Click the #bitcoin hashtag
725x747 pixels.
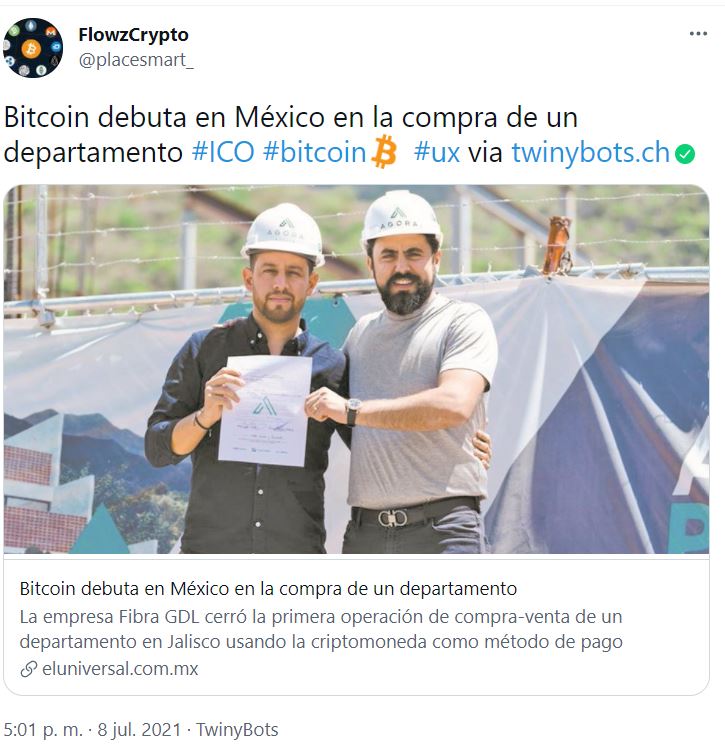pos(314,152)
